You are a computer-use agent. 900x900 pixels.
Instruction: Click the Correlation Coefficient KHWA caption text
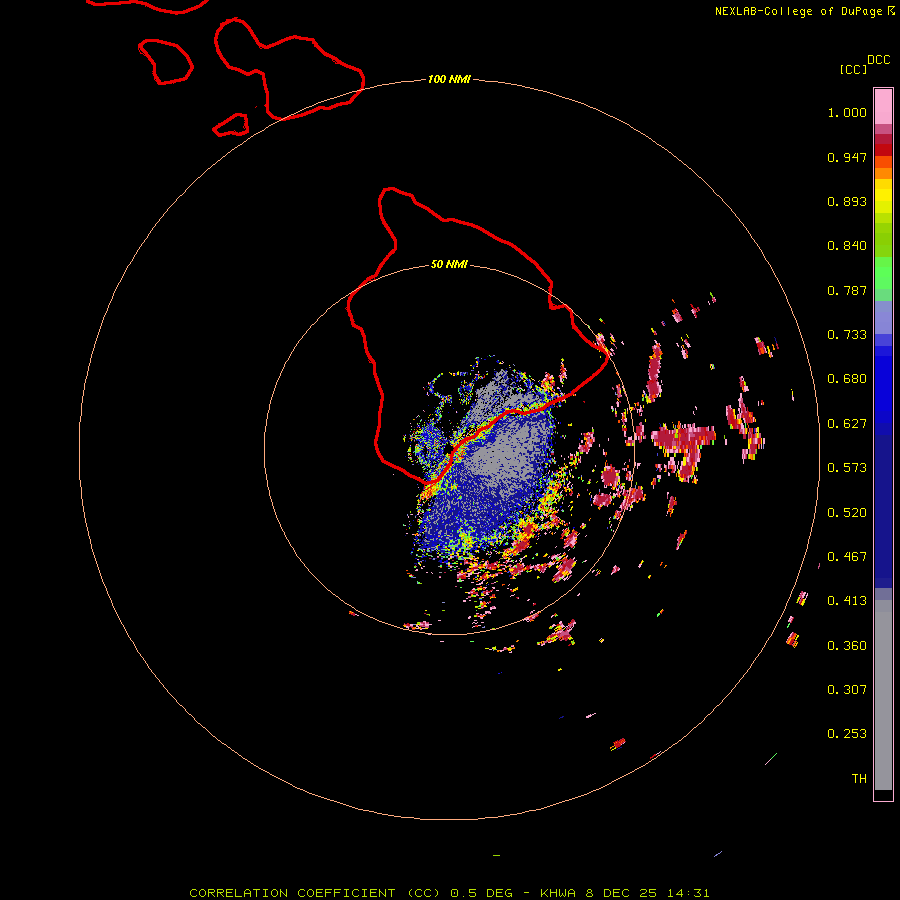tap(449, 893)
